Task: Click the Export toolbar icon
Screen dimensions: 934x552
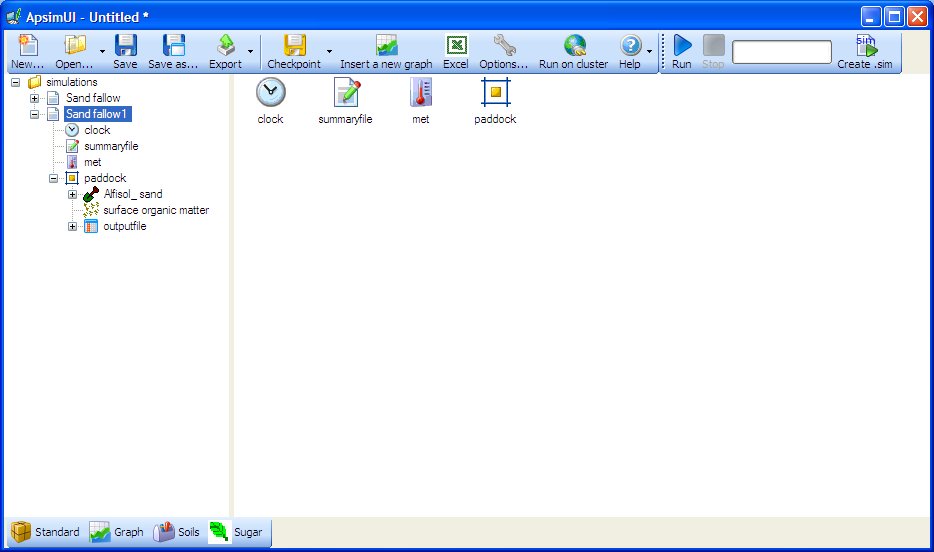Action: click(225, 46)
